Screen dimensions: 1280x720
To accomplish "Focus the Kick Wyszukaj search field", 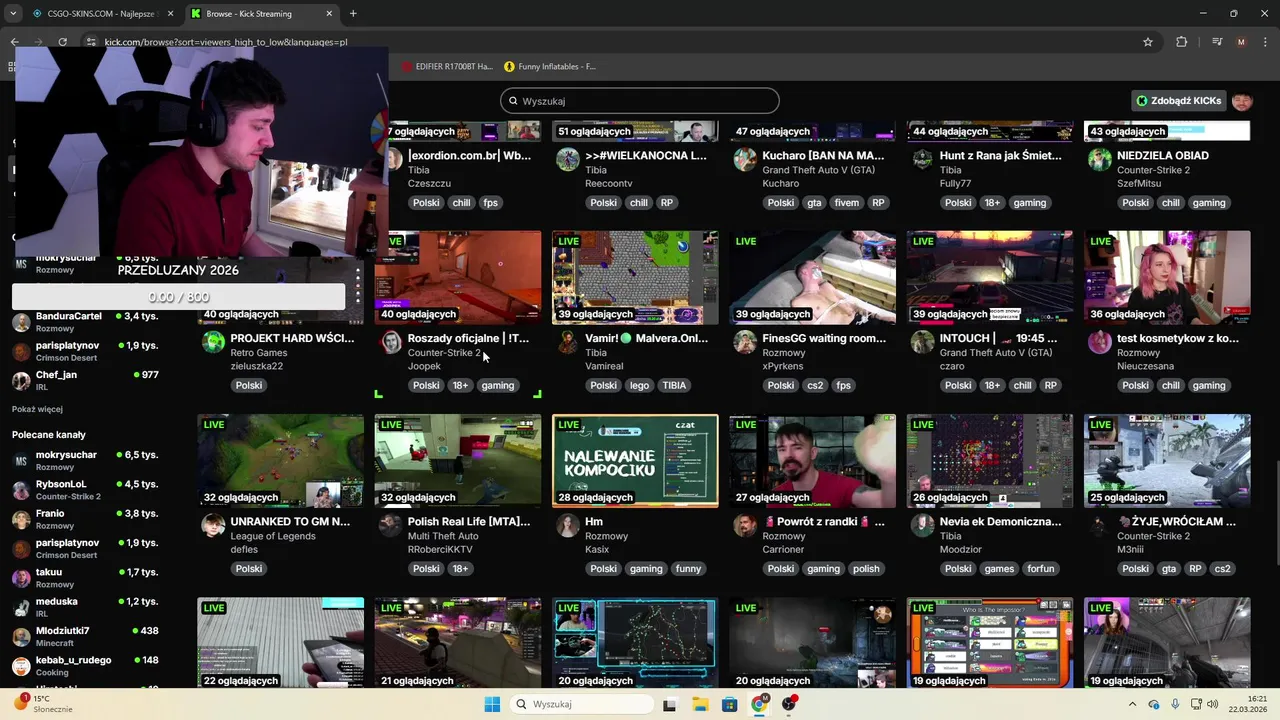I will [640, 101].
